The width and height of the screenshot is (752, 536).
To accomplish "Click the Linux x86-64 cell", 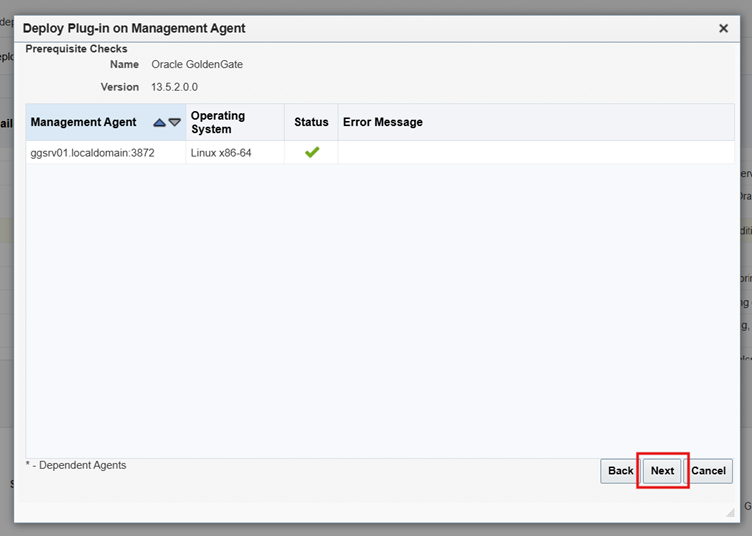I will pos(221,153).
